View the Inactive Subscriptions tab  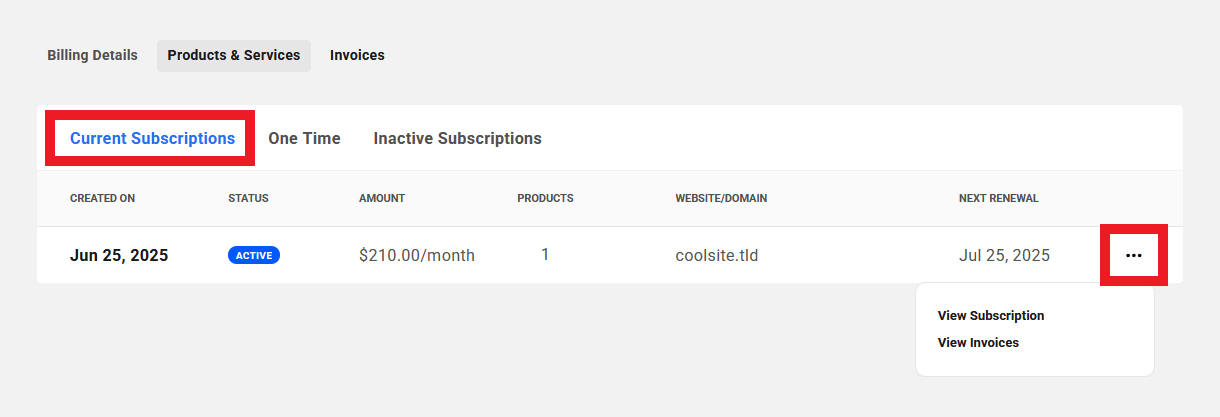coord(457,139)
